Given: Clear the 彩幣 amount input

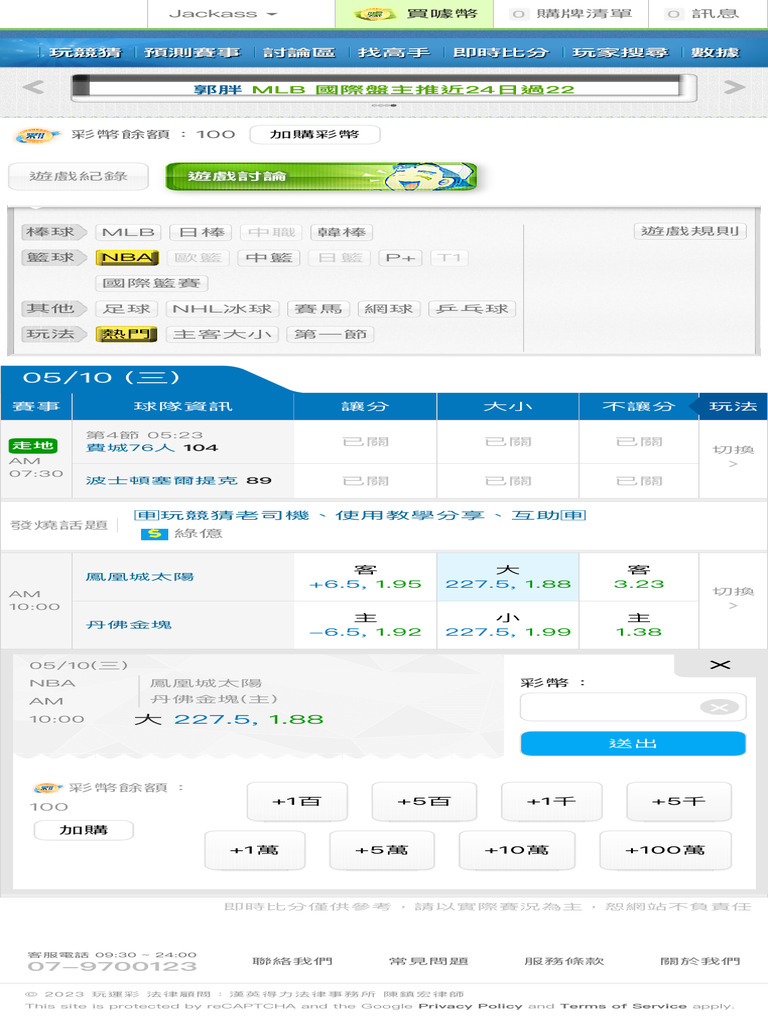Looking at the screenshot, I should click(718, 707).
